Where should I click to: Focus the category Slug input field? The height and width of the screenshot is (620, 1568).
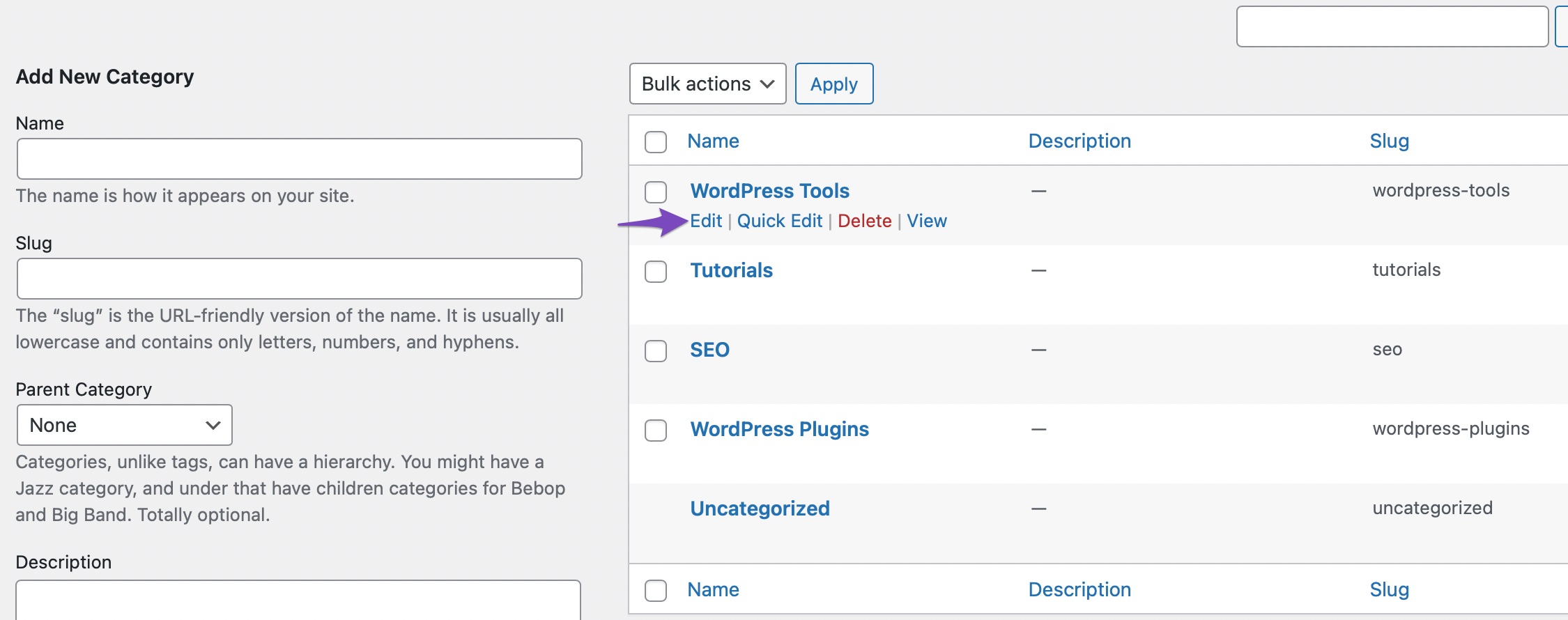[x=300, y=279]
